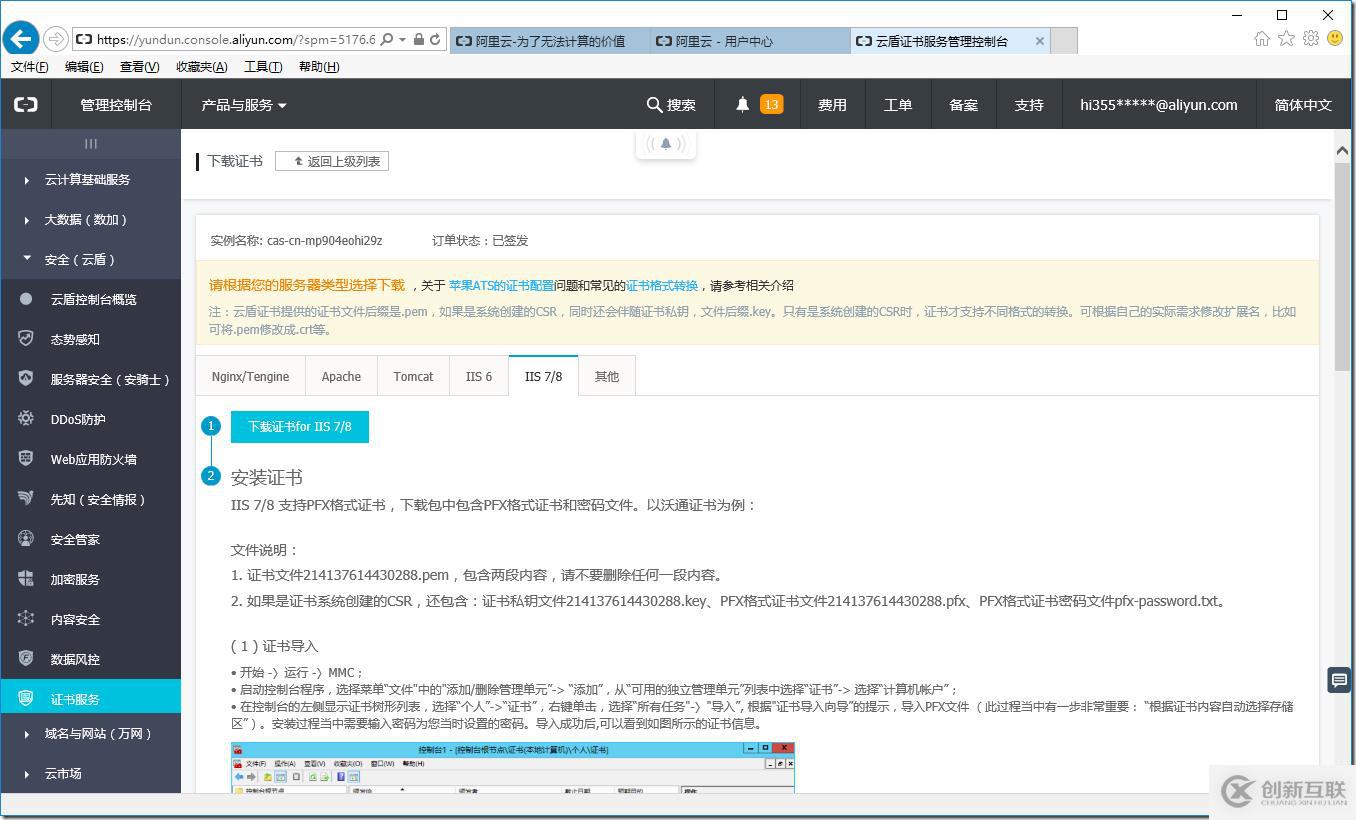
Task: Click the 态势感知 shield icon
Action: [x=27, y=339]
